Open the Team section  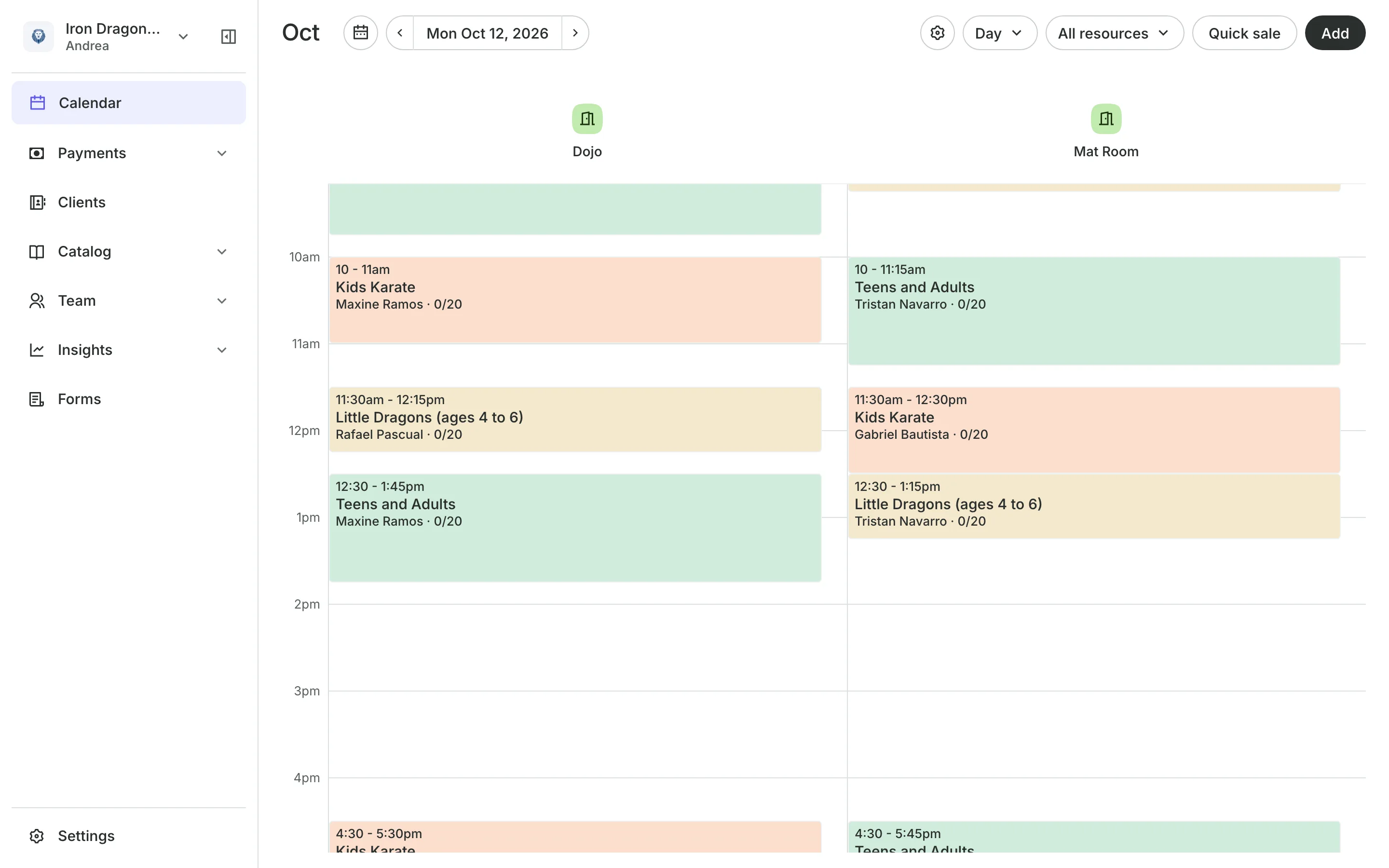click(129, 301)
